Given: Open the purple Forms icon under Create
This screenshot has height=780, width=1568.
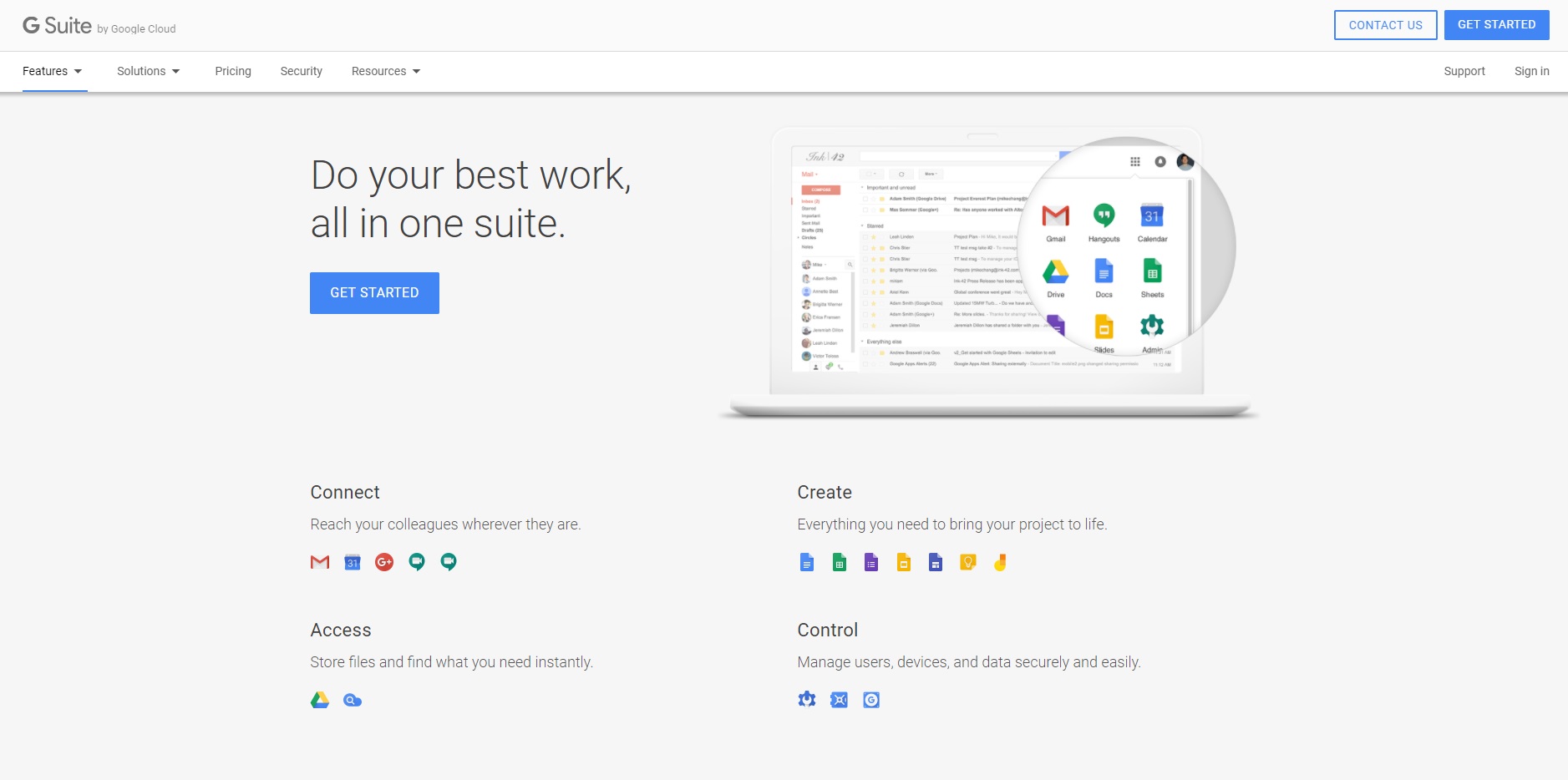Looking at the screenshot, I should pos(871,562).
